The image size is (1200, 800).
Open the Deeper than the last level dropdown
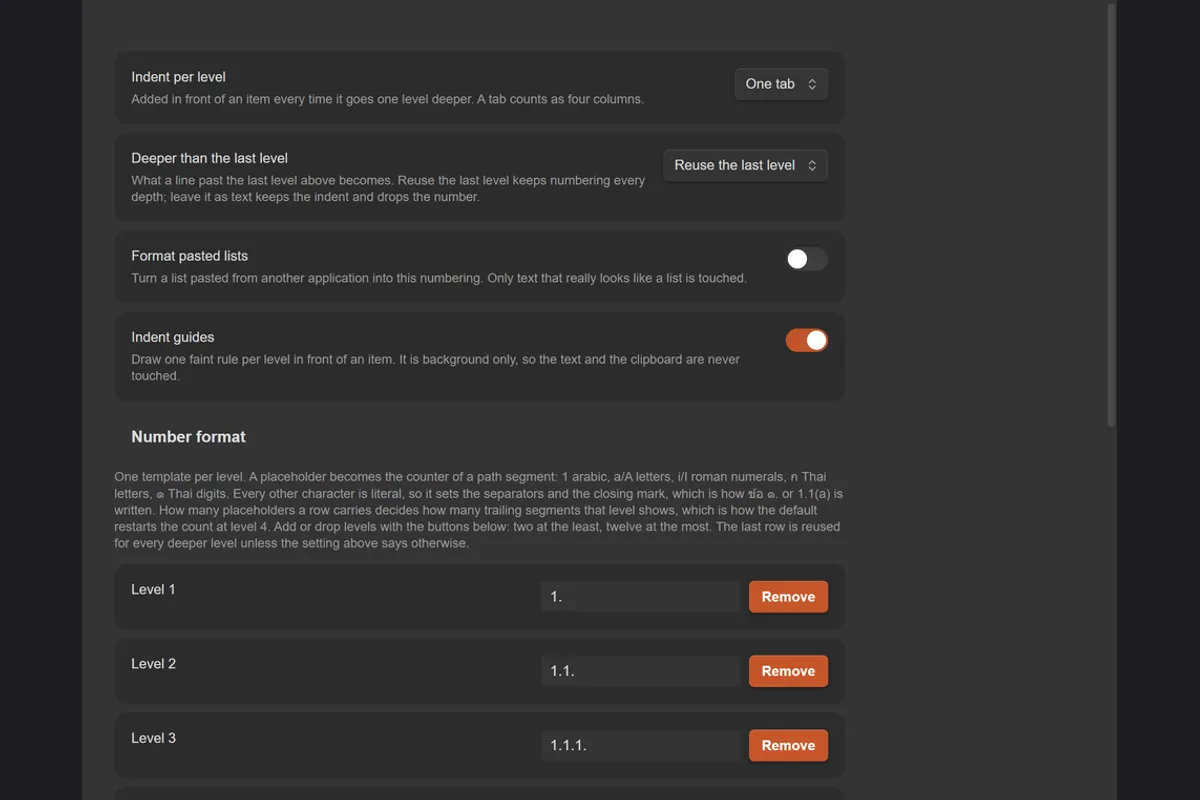point(746,165)
